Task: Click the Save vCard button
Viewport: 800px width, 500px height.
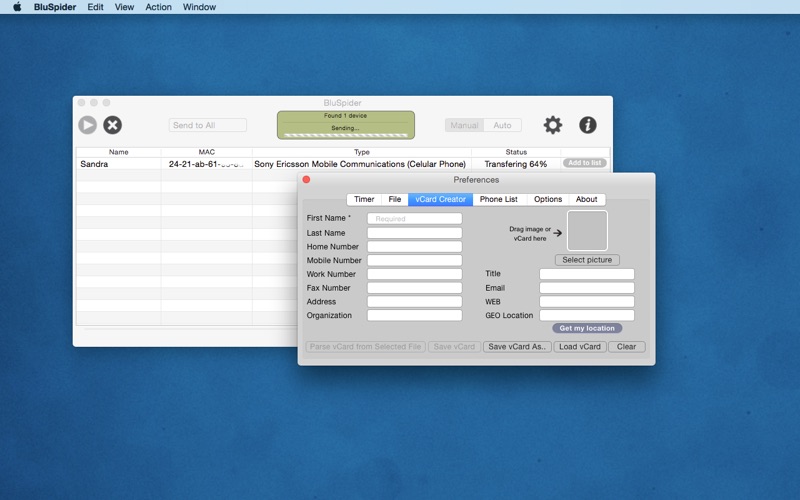Action: [x=454, y=347]
